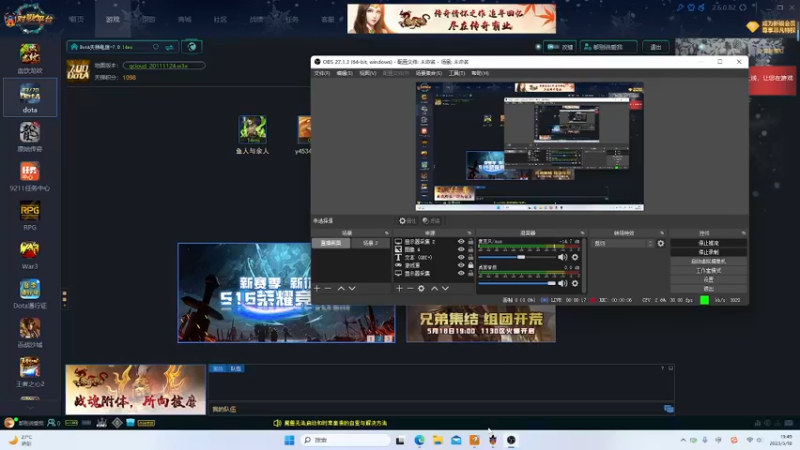This screenshot has width=800, height=450.
Task: Click the chat send icon in team panel
Action: click(668, 409)
